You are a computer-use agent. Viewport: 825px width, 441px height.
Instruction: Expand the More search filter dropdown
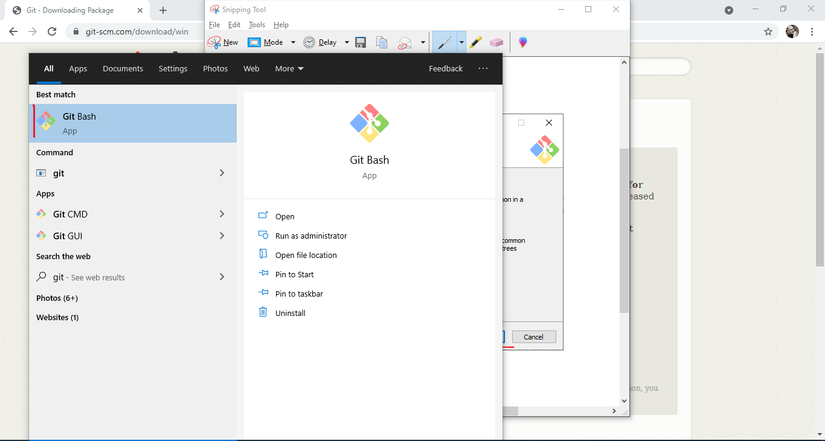(x=289, y=68)
